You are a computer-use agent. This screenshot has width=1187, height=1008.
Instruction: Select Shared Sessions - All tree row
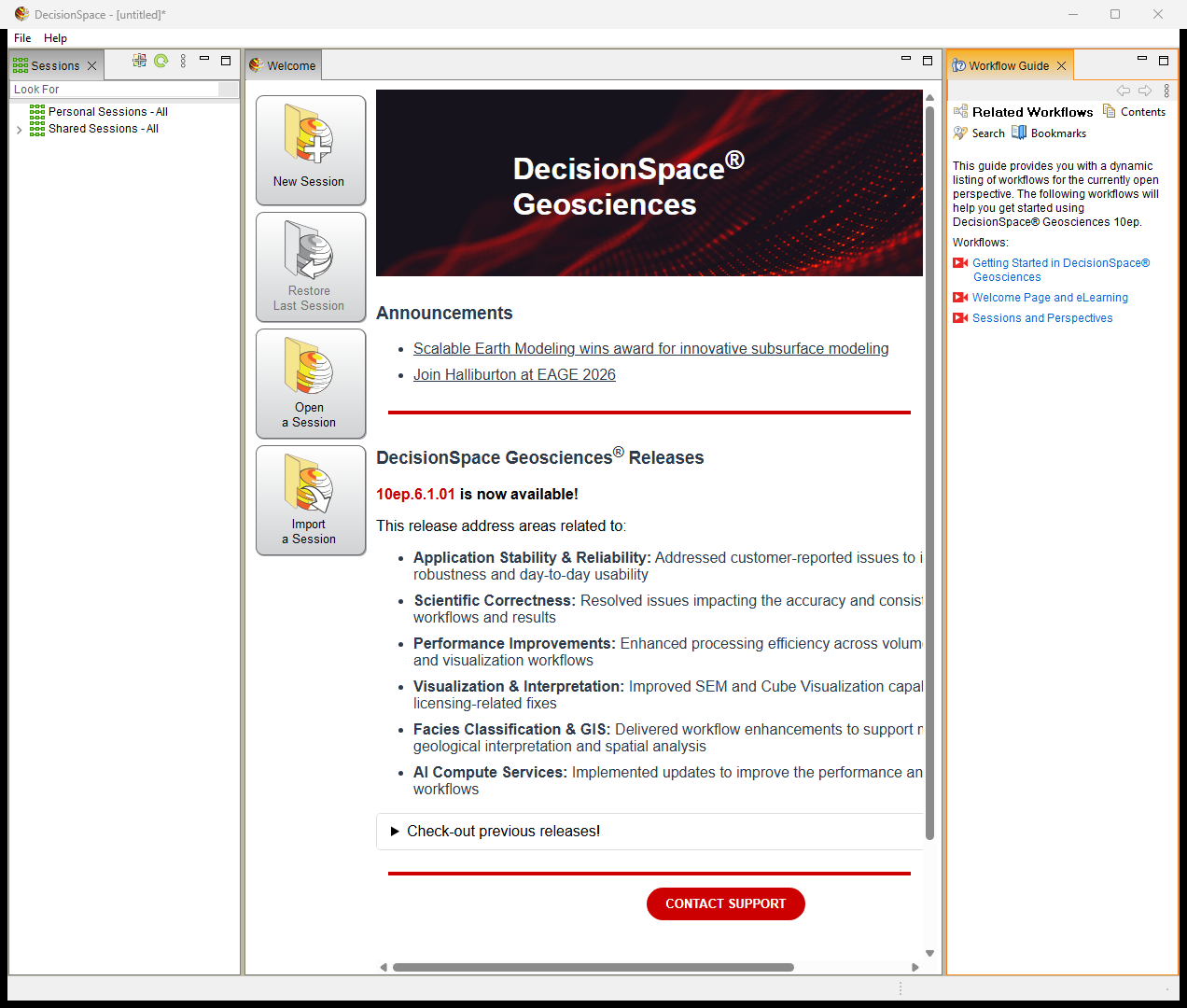[x=94, y=129]
